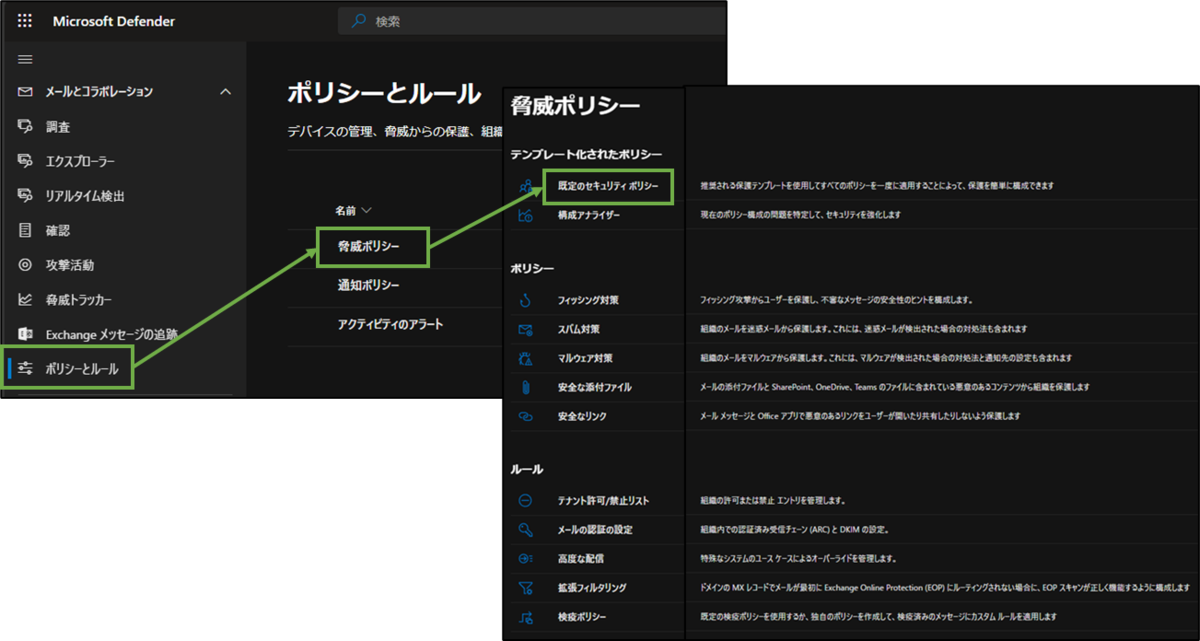Open メールの認証の設定
The image size is (1200, 641).
click(x=595, y=529)
